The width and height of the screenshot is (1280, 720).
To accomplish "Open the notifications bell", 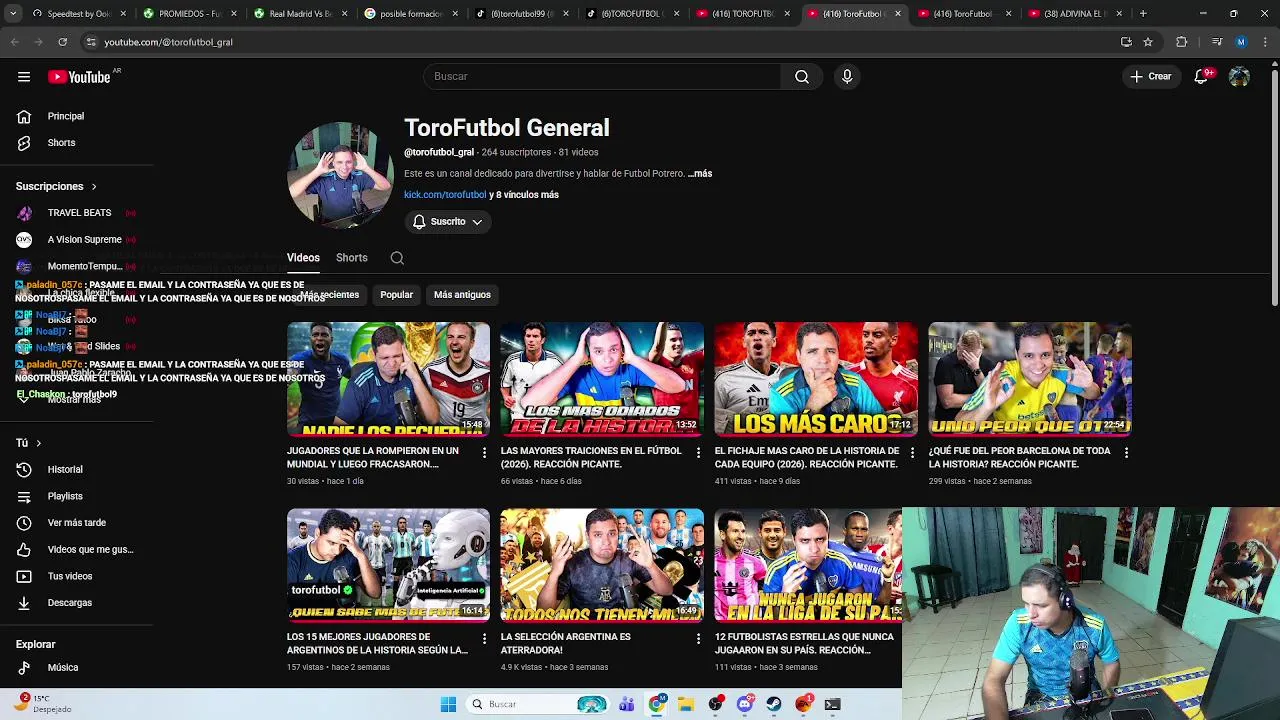I will tap(1201, 77).
